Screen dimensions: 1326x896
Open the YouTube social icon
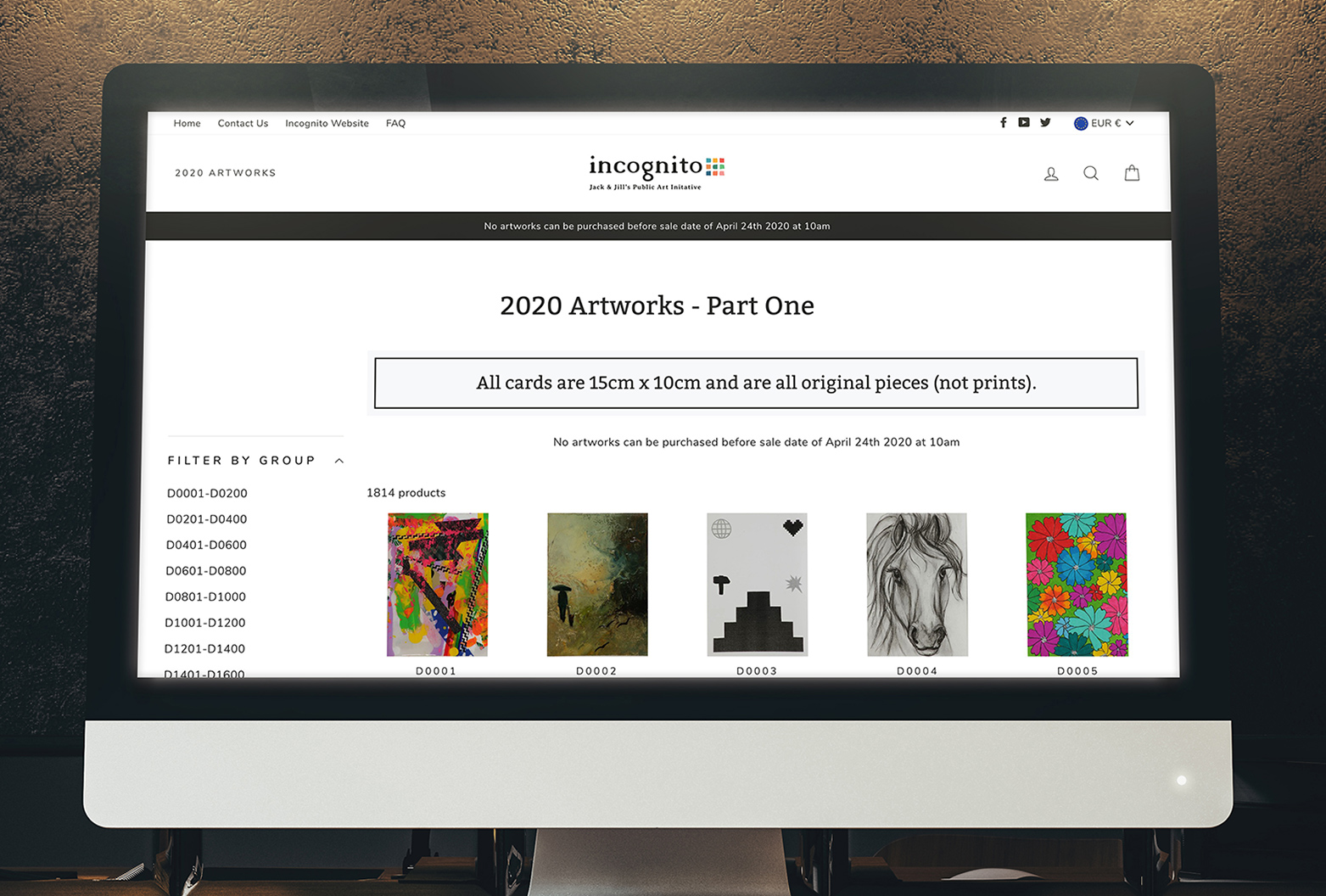(1024, 123)
